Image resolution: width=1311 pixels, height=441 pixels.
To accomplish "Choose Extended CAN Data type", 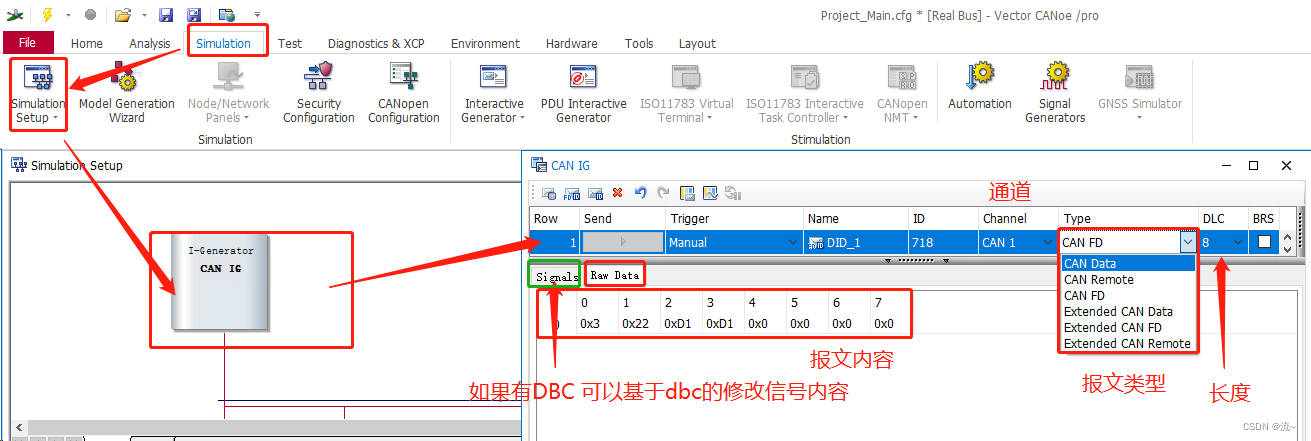I will point(1128,312).
